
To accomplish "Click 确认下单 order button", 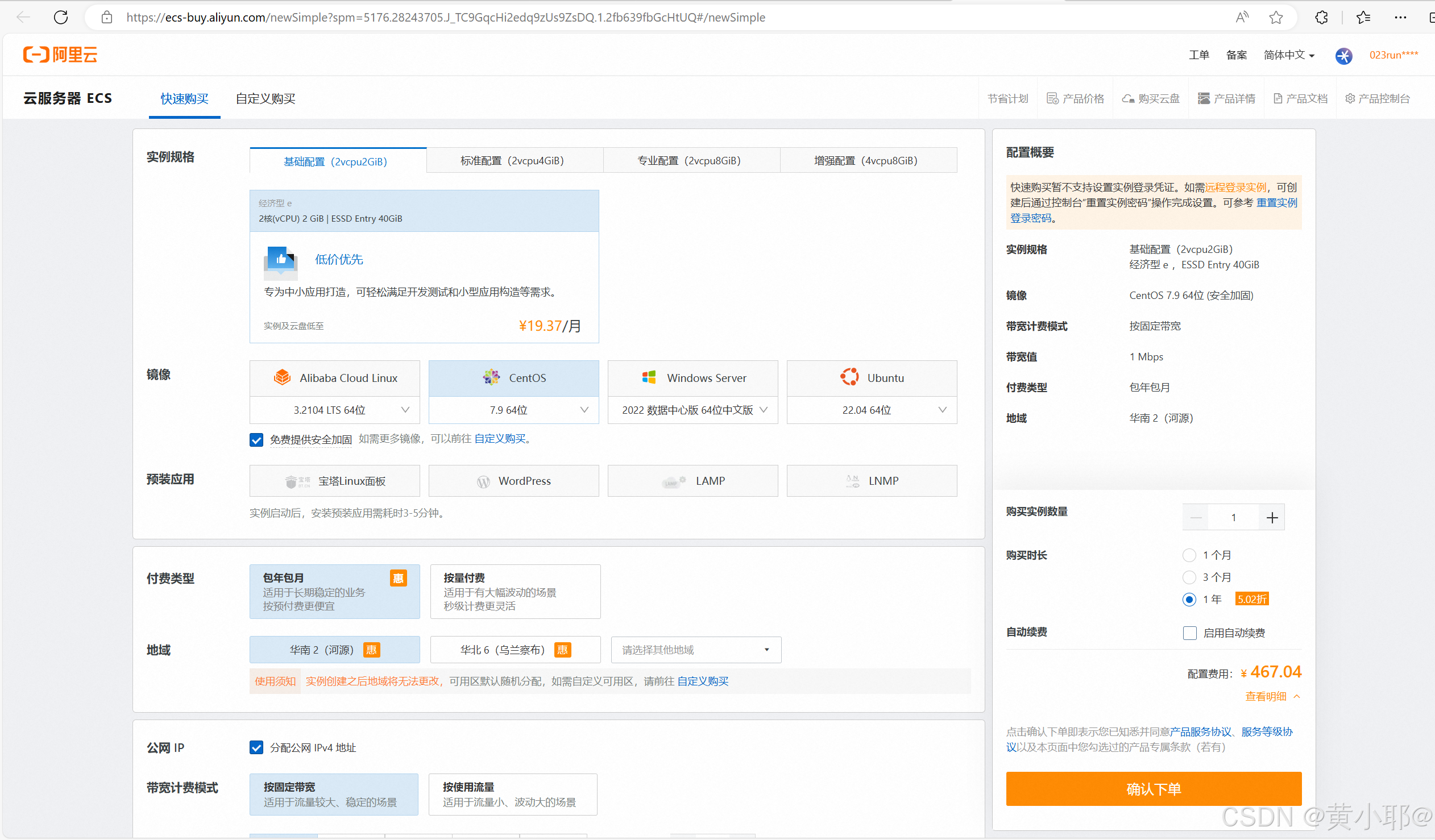I will 1153,789.
